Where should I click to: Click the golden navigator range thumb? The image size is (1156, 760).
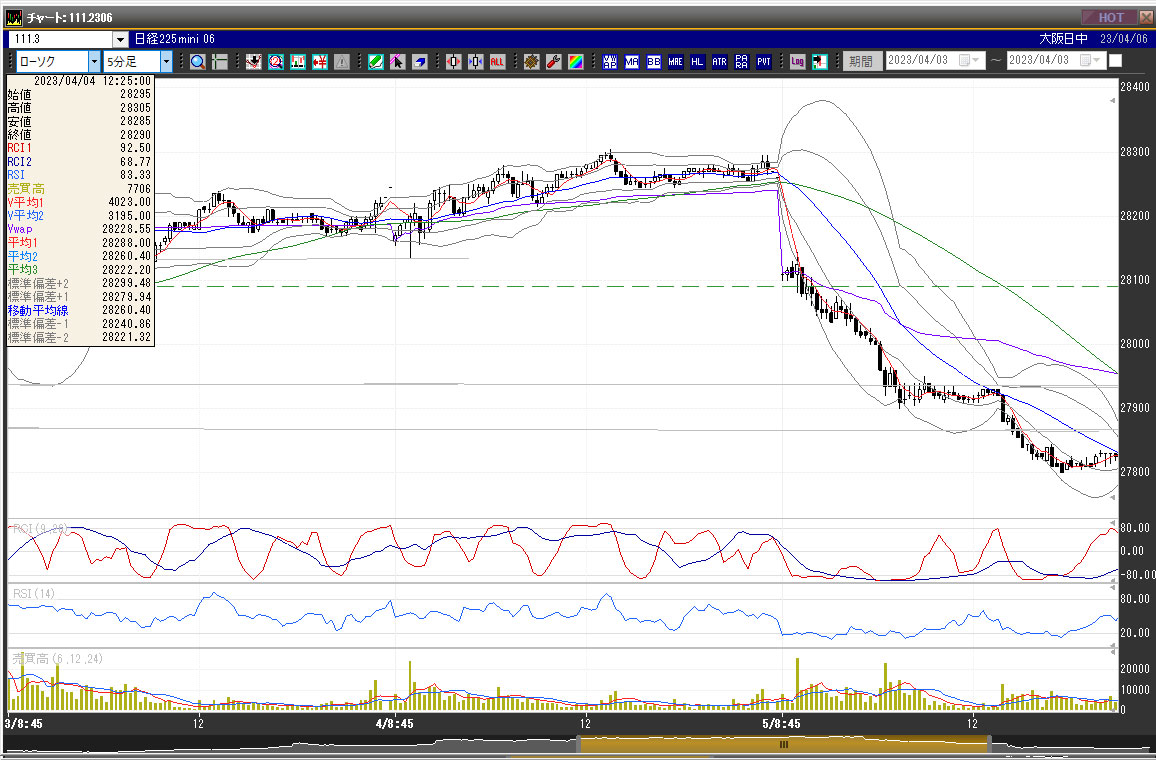click(x=784, y=745)
